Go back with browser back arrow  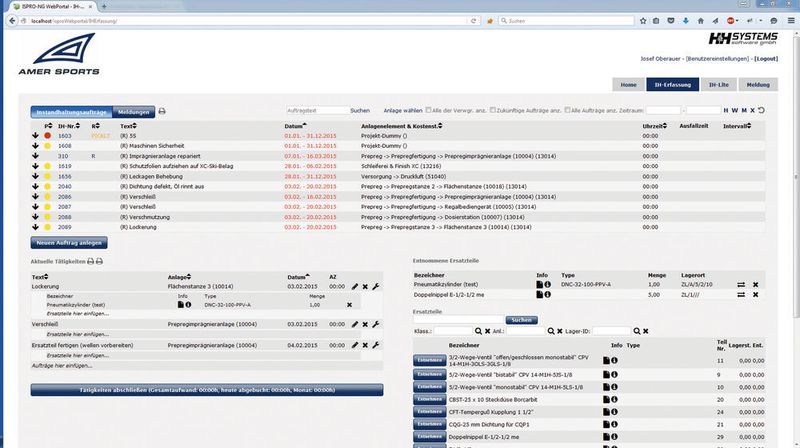pos(12,21)
